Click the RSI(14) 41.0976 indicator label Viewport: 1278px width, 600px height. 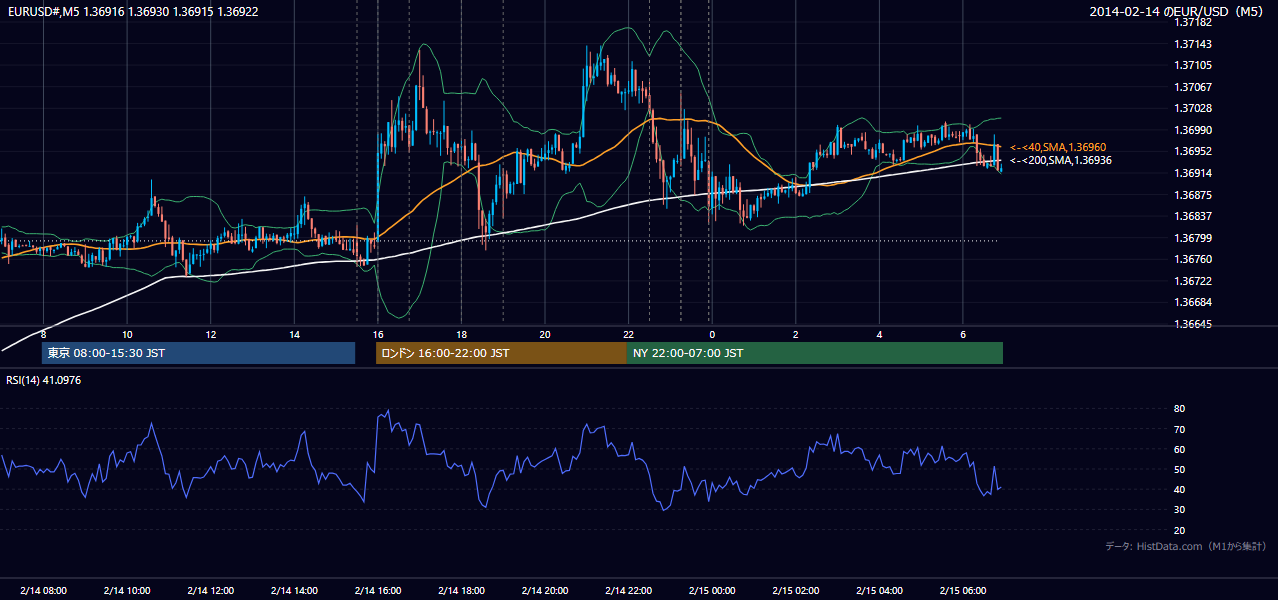tap(44, 380)
